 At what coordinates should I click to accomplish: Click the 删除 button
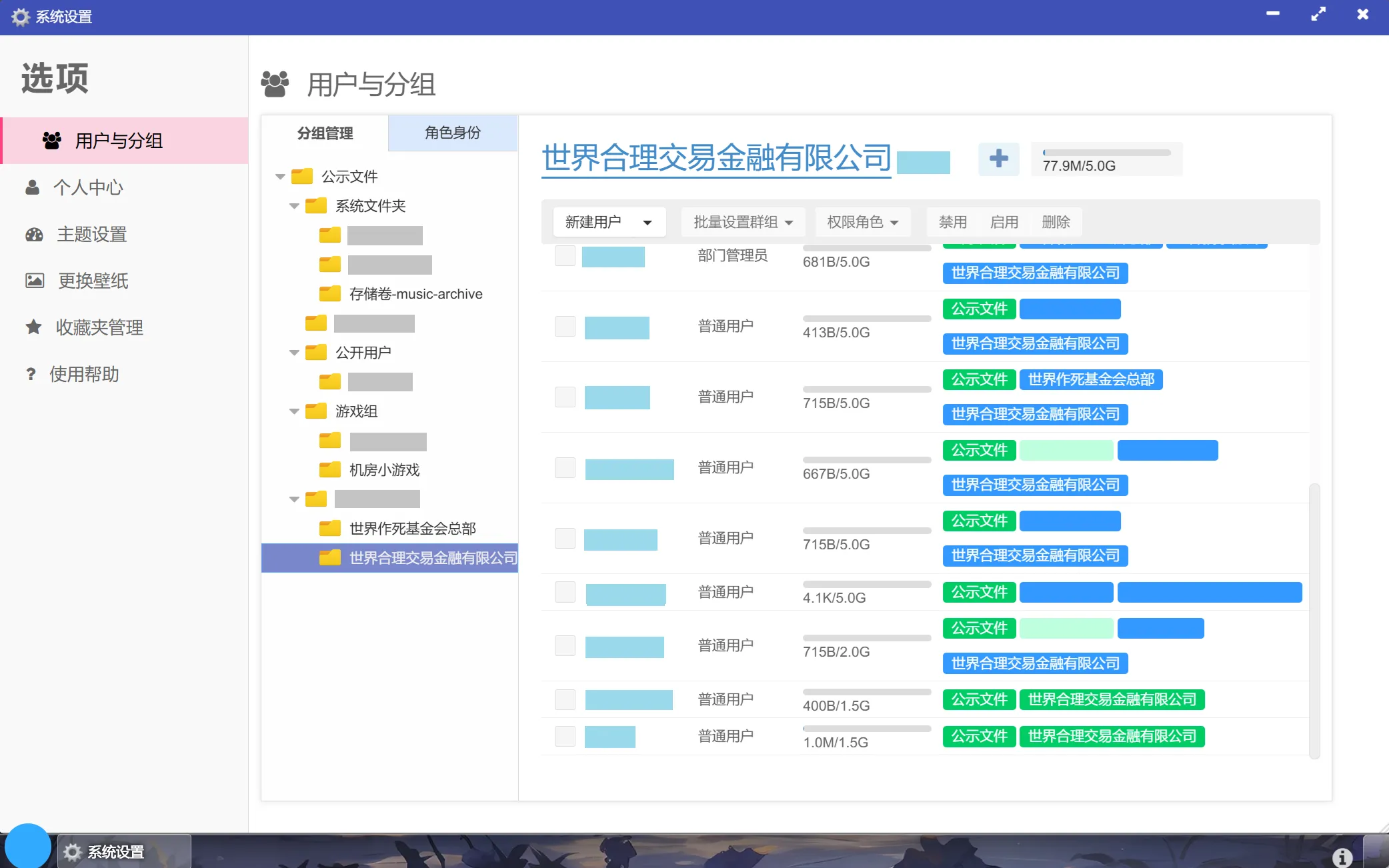[1056, 222]
